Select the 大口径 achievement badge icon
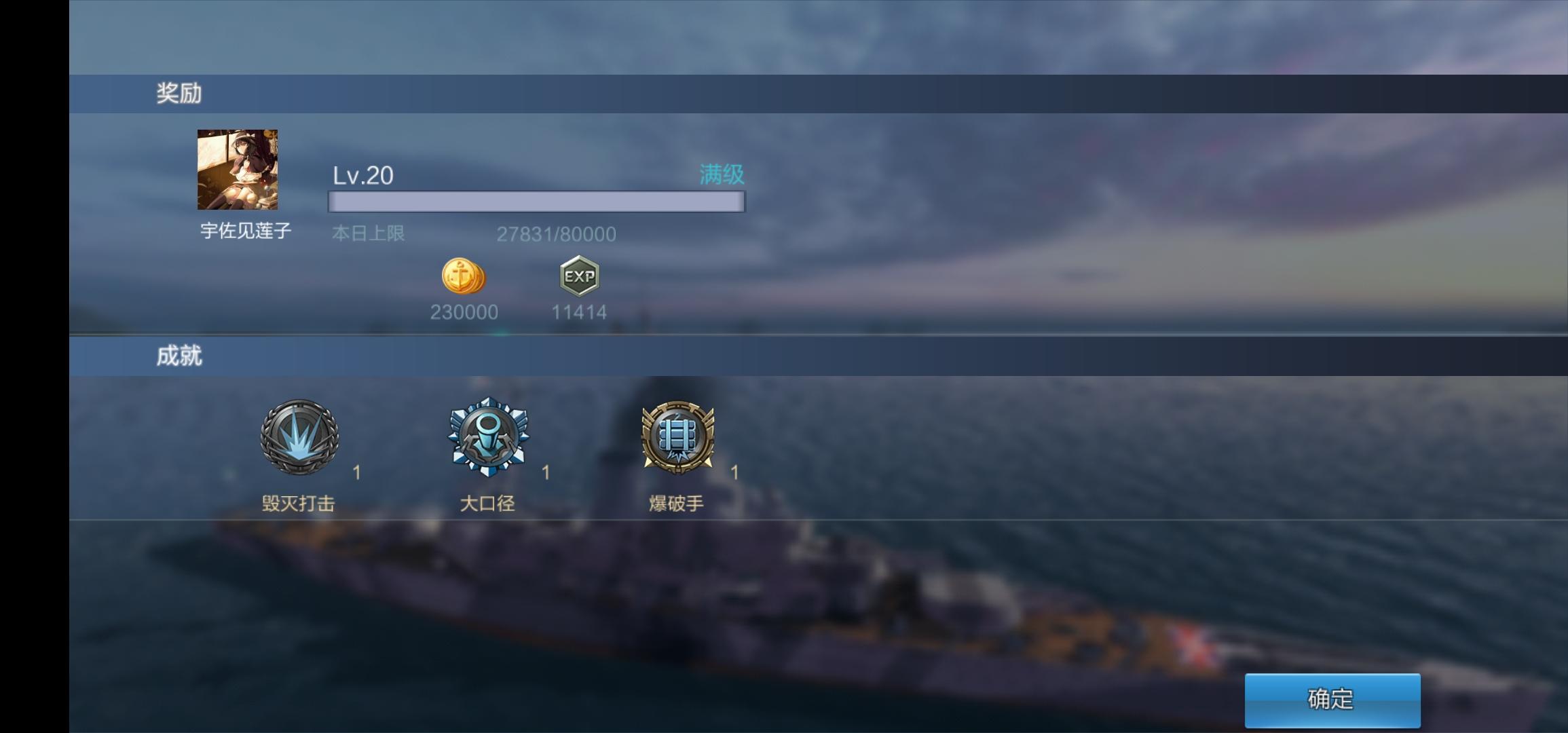This screenshot has height=733, width=1568. coord(488,436)
